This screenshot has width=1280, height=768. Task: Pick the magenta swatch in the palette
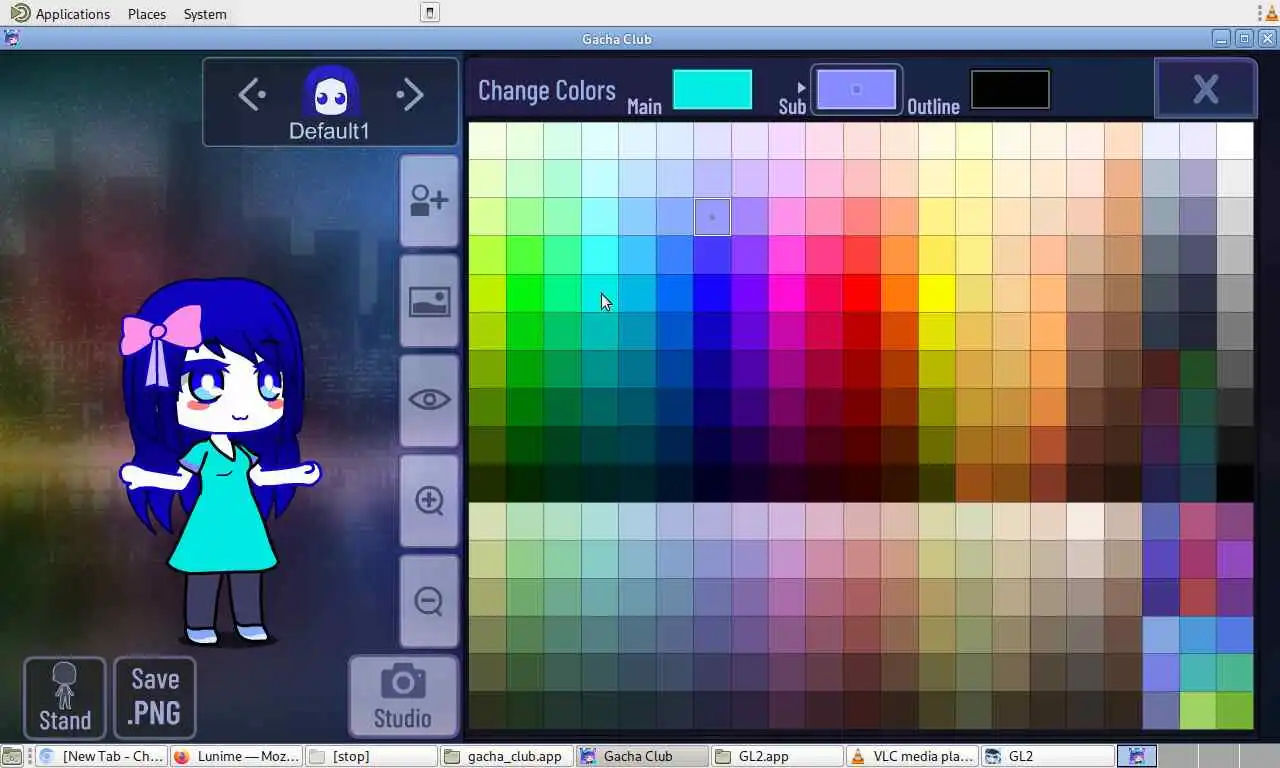pyautogui.click(x=787, y=293)
